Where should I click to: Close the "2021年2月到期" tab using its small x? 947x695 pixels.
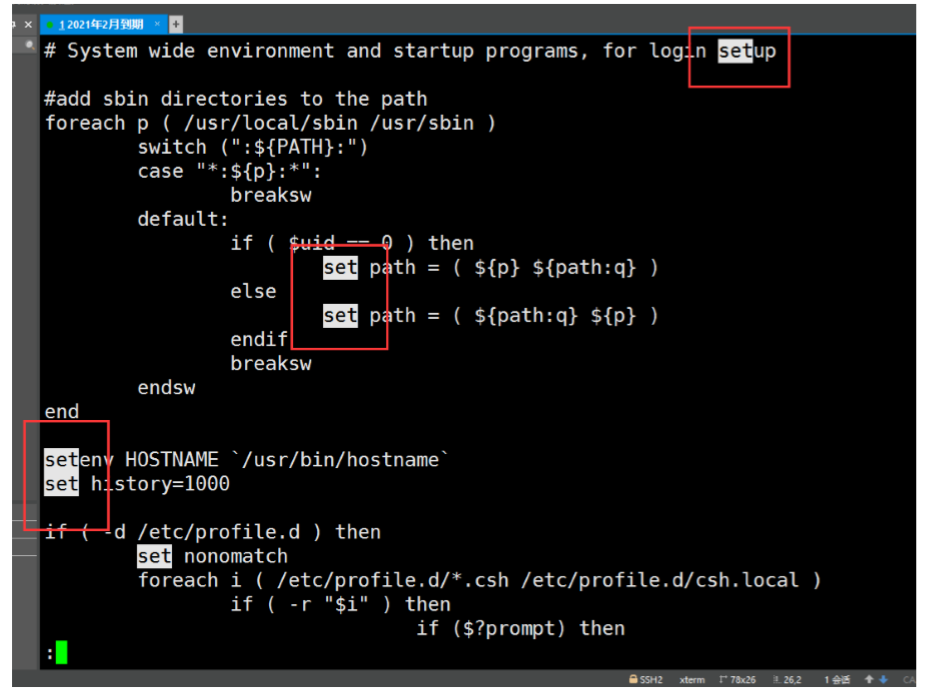point(157,24)
